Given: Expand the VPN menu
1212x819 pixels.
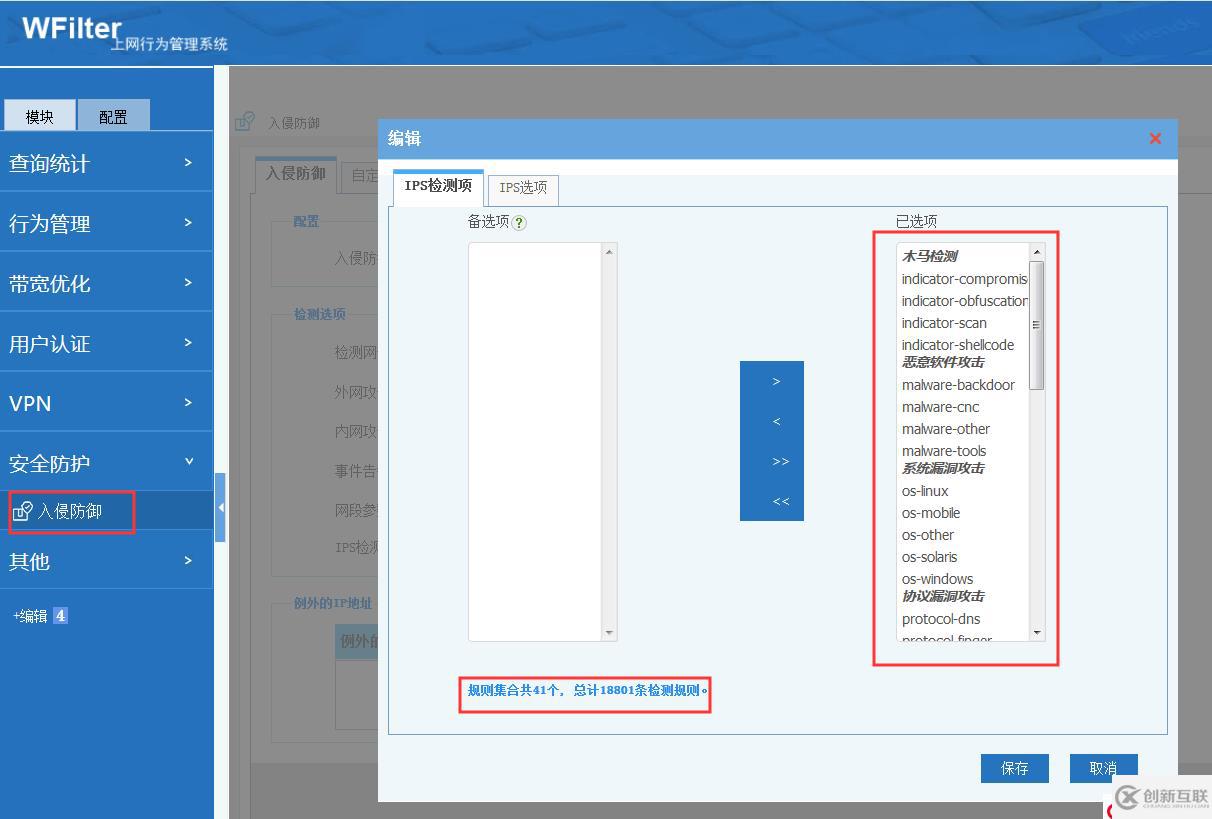Looking at the screenshot, I should 106,403.
